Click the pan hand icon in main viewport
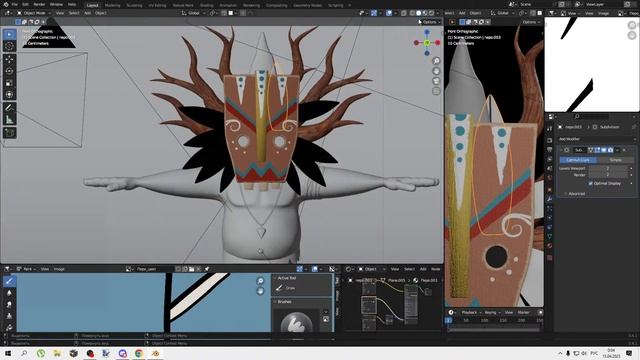The width and height of the screenshot is (640, 360). coord(436,71)
